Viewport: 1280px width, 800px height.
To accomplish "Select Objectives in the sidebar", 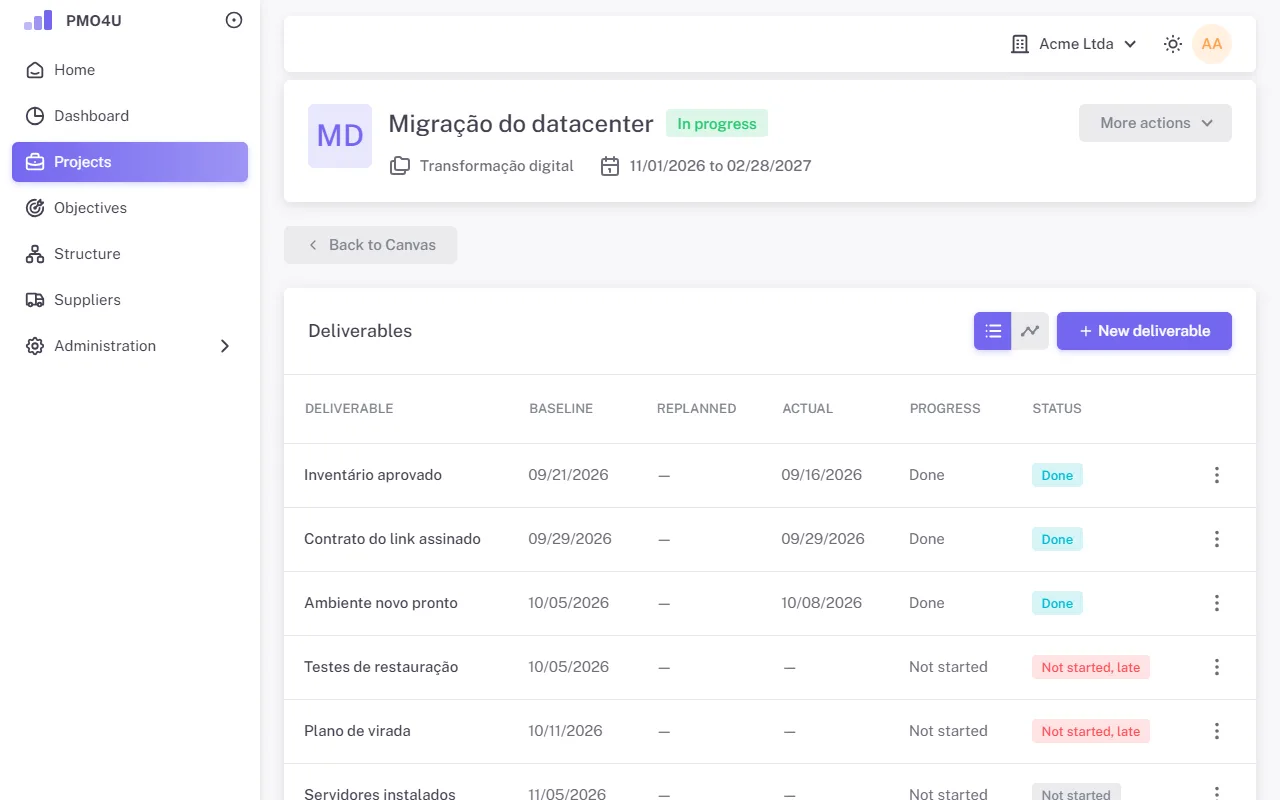I will [x=130, y=208].
